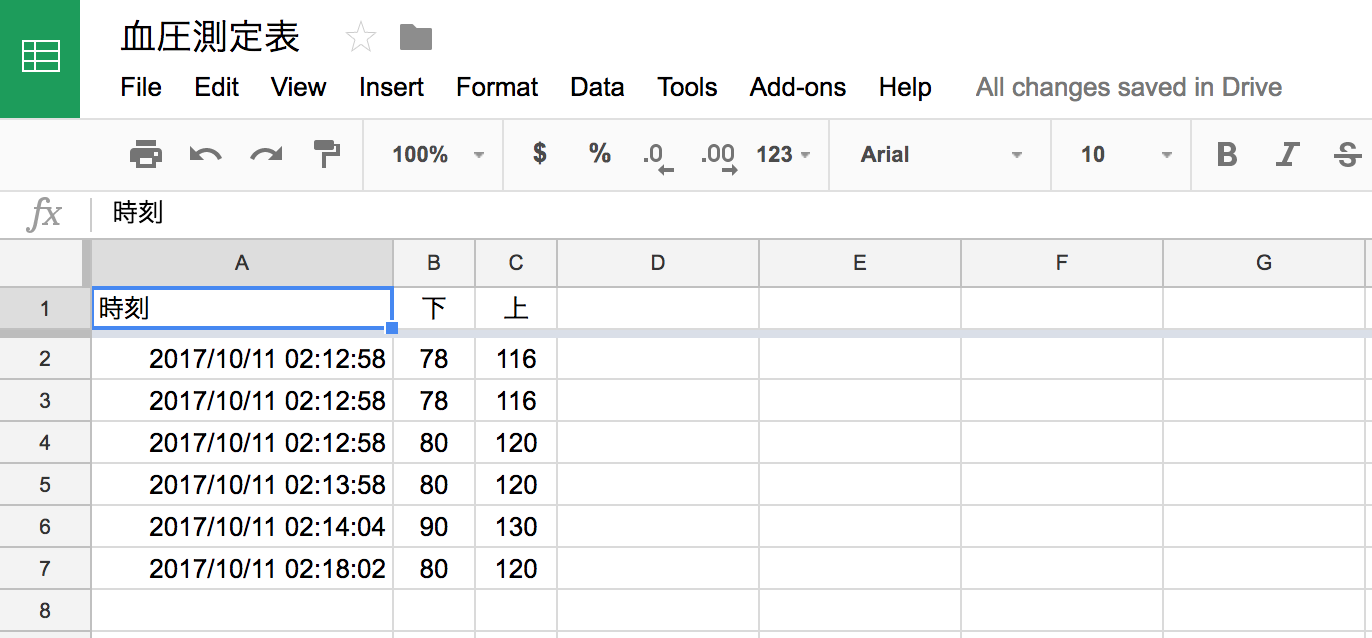
Task: Expand the 123 more formats dropdown
Action: [x=783, y=155]
